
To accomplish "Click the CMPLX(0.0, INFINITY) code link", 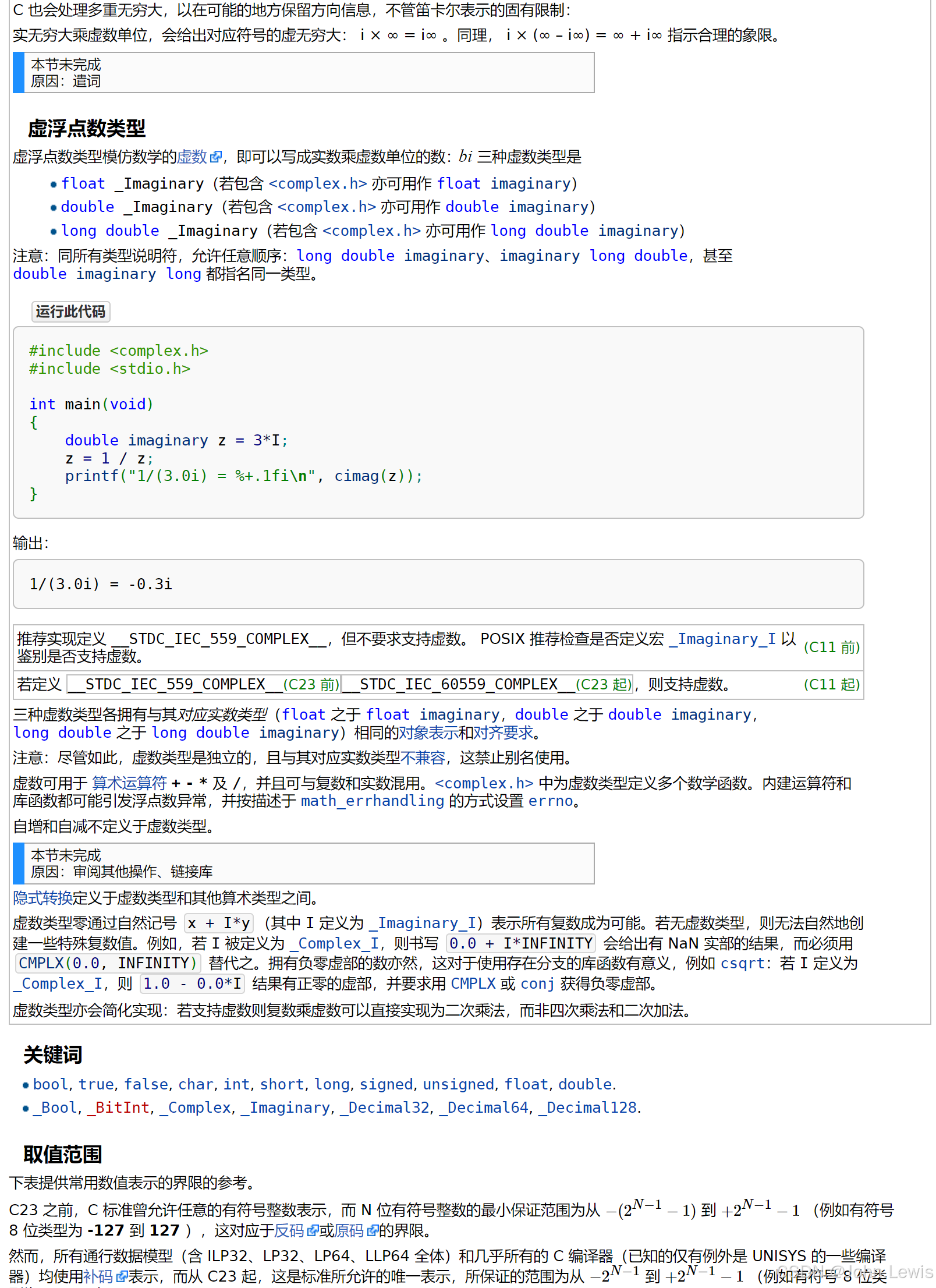I will coord(108,963).
